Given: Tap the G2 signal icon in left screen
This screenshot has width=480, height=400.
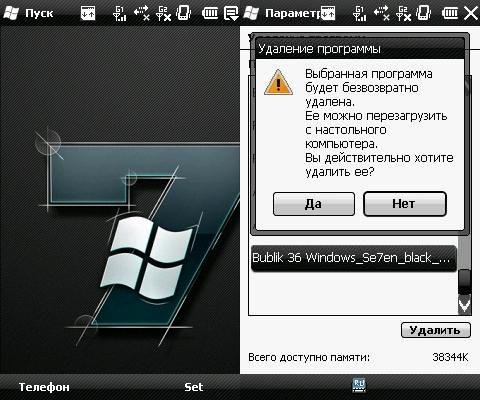Looking at the screenshot, I should [x=164, y=13].
